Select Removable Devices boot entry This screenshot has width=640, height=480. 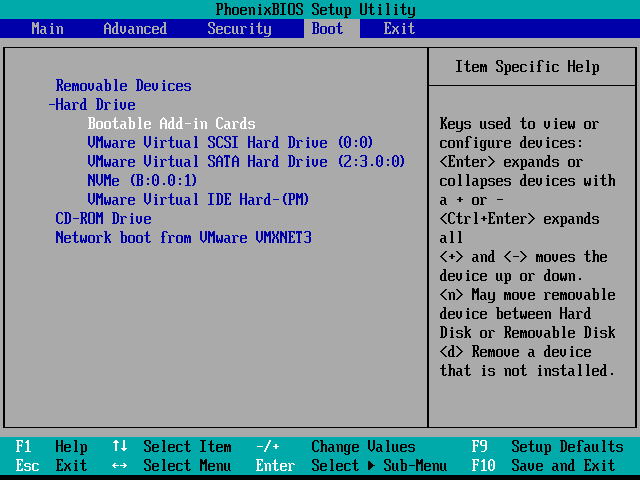[123, 86]
